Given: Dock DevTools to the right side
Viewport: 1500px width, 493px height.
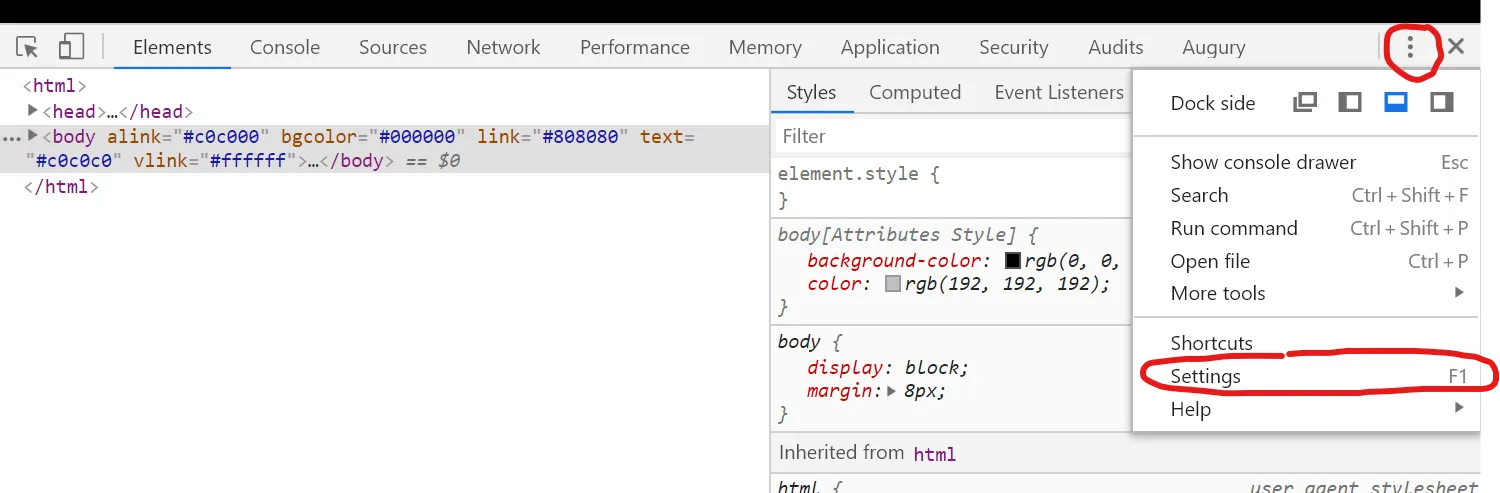Looking at the screenshot, I should click(1441, 102).
